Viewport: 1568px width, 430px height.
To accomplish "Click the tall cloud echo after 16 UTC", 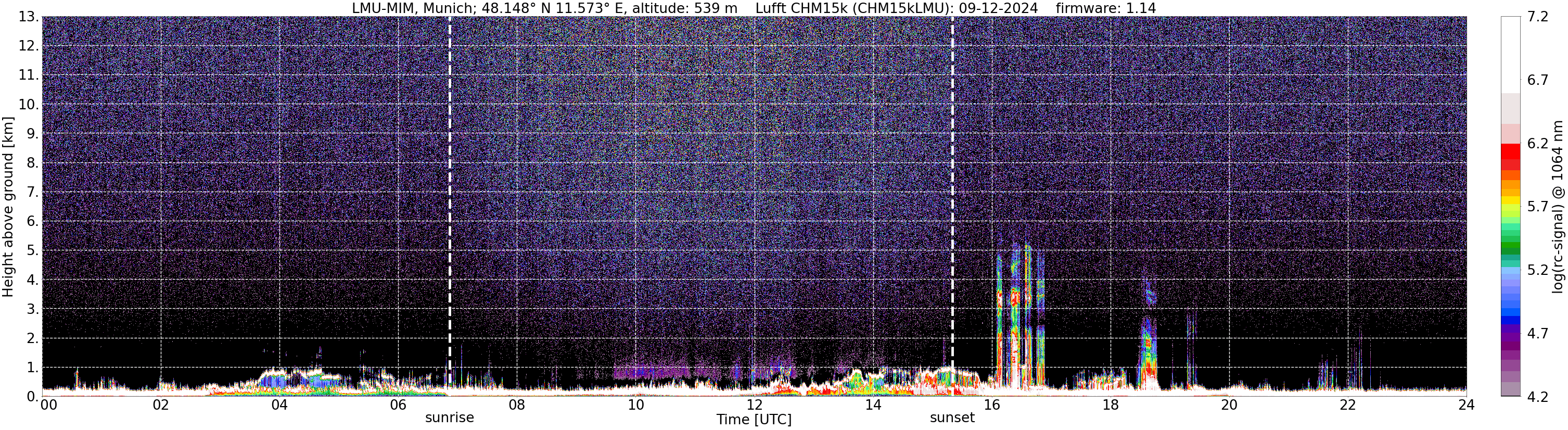I will click(1019, 317).
